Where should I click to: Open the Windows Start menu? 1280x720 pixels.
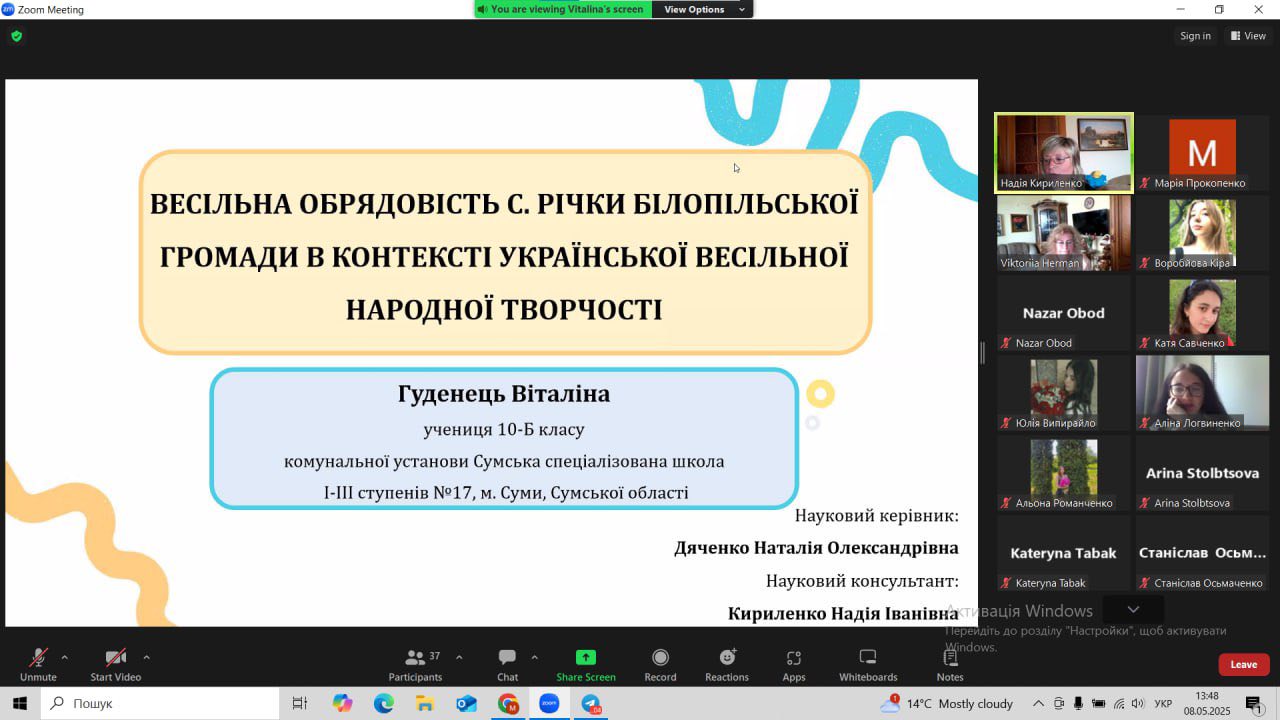(x=19, y=704)
